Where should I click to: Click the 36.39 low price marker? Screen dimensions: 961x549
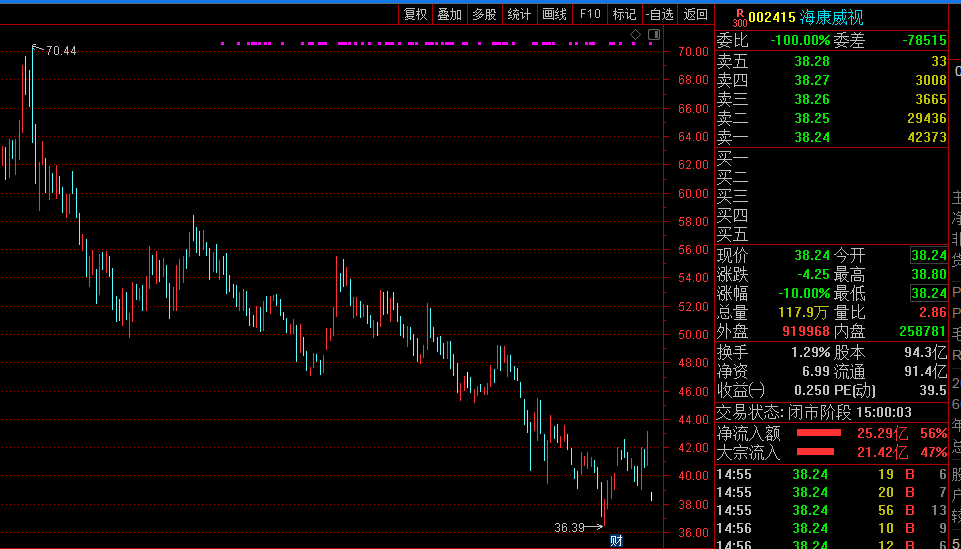pyautogui.click(x=569, y=527)
